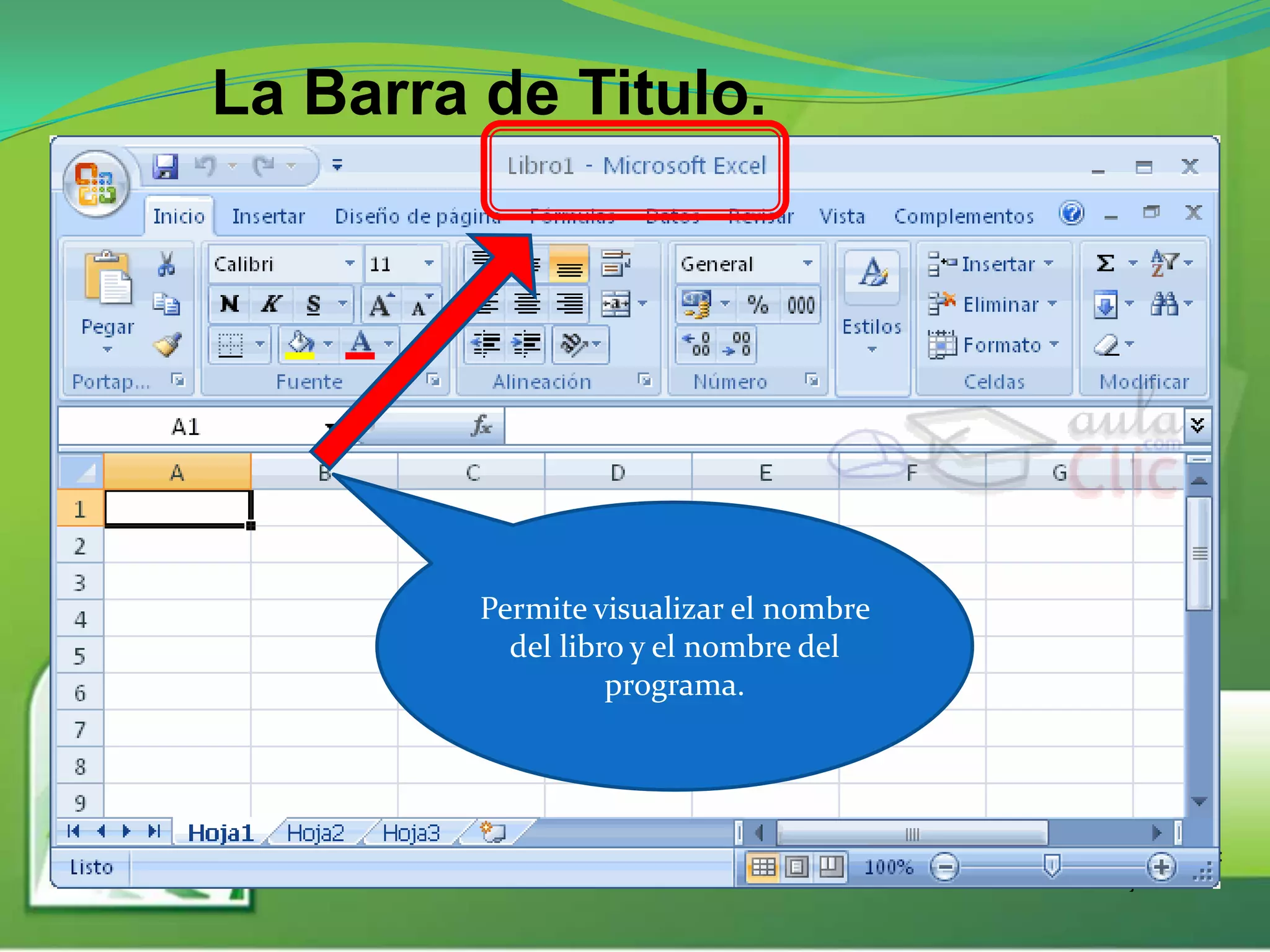The image size is (1270, 952).
Task: Undo the last action
Action: point(205,165)
